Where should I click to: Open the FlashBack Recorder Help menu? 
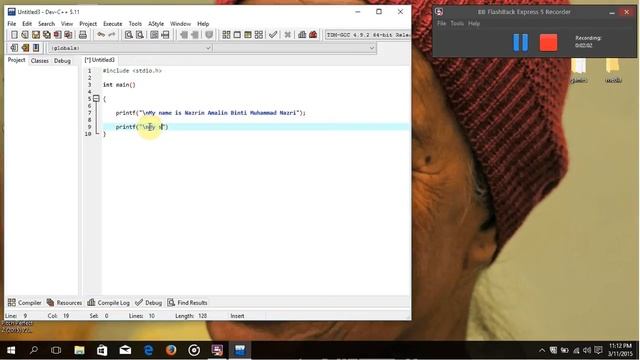pos(474,24)
